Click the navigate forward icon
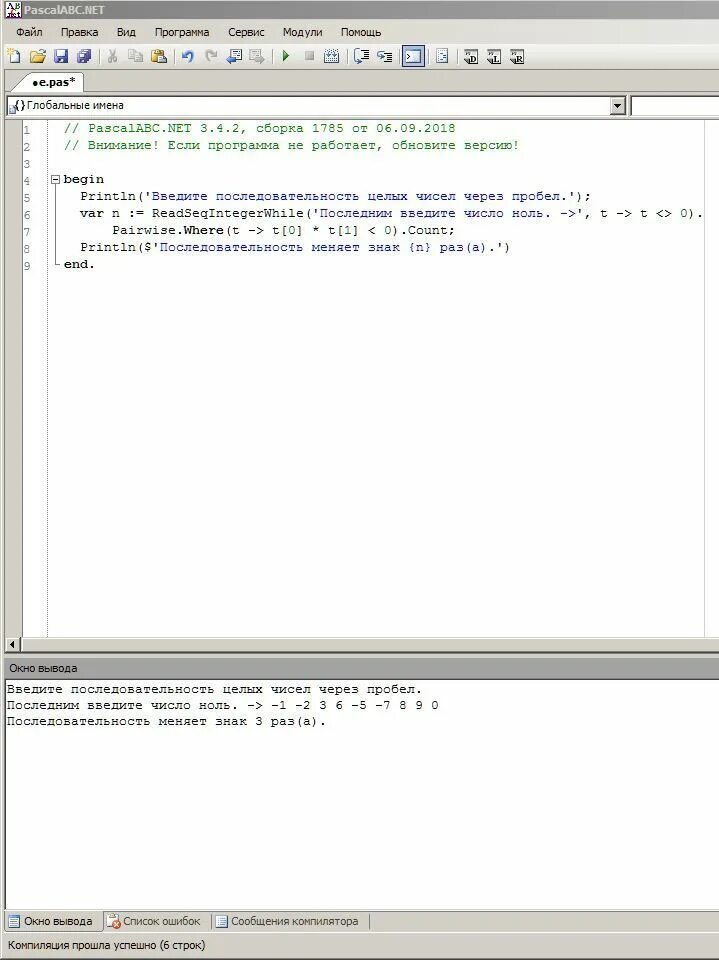 click(257, 56)
